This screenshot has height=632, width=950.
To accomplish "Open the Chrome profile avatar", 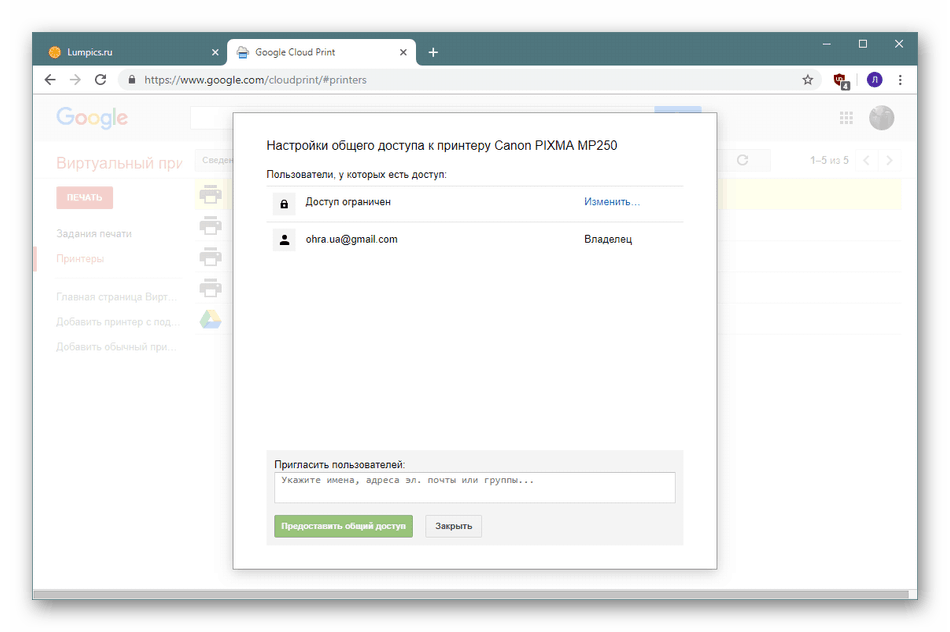I will pos(874,80).
